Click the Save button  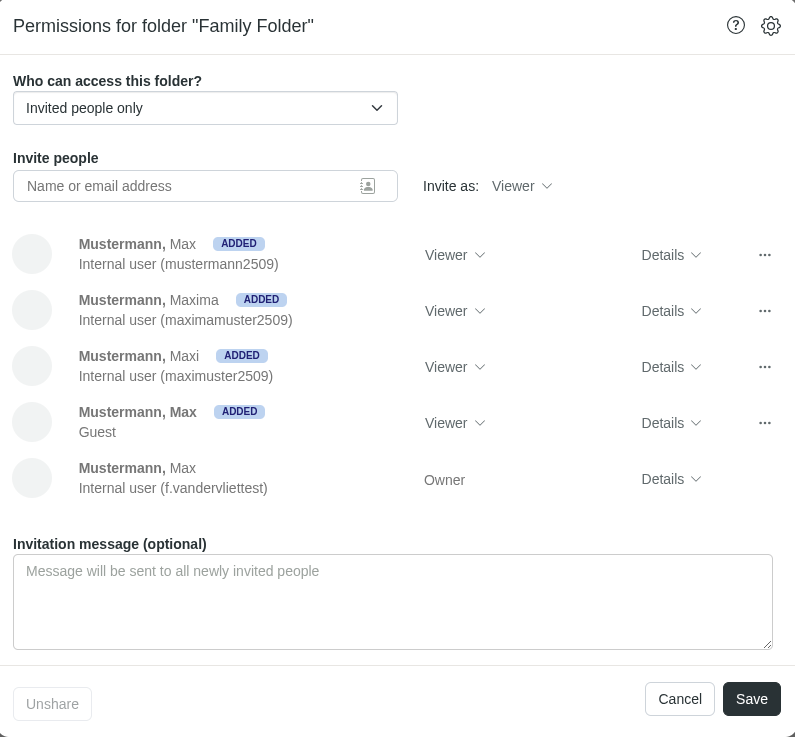pyautogui.click(x=751, y=699)
